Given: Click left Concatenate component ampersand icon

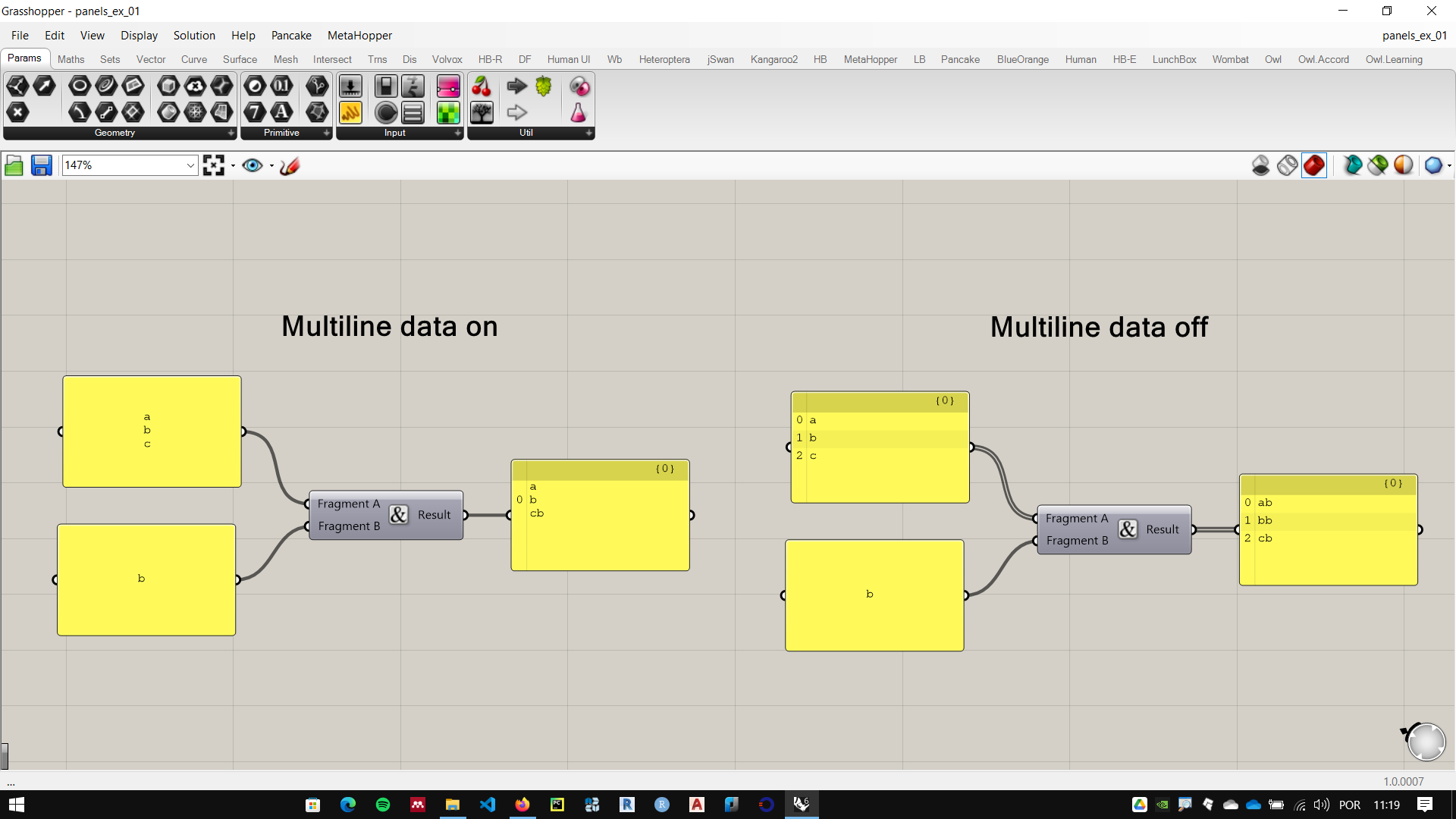Looking at the screenshot, I should [398, 515].
